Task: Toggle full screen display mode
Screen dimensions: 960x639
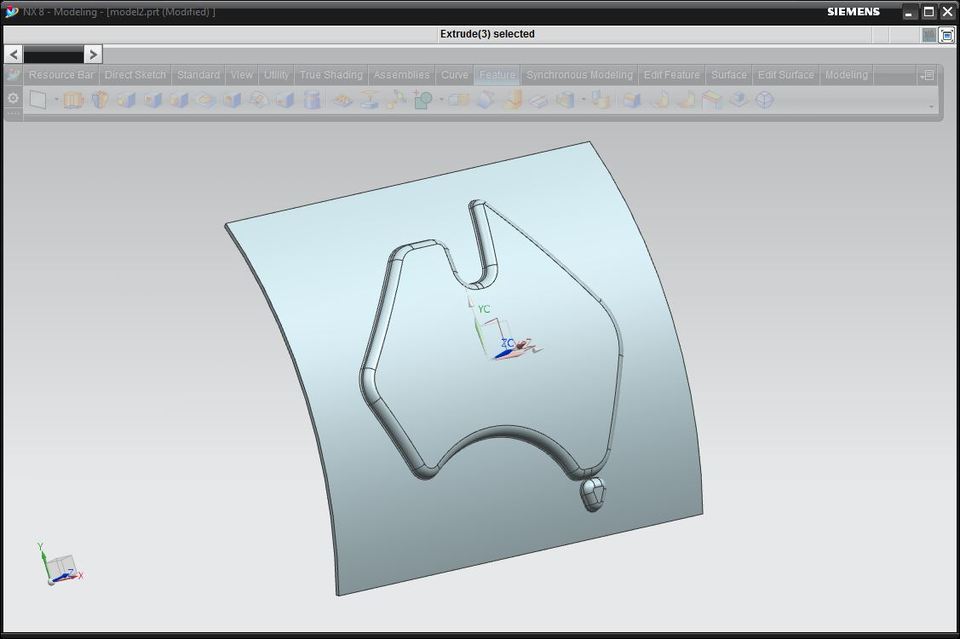Action: click(947, 34)
